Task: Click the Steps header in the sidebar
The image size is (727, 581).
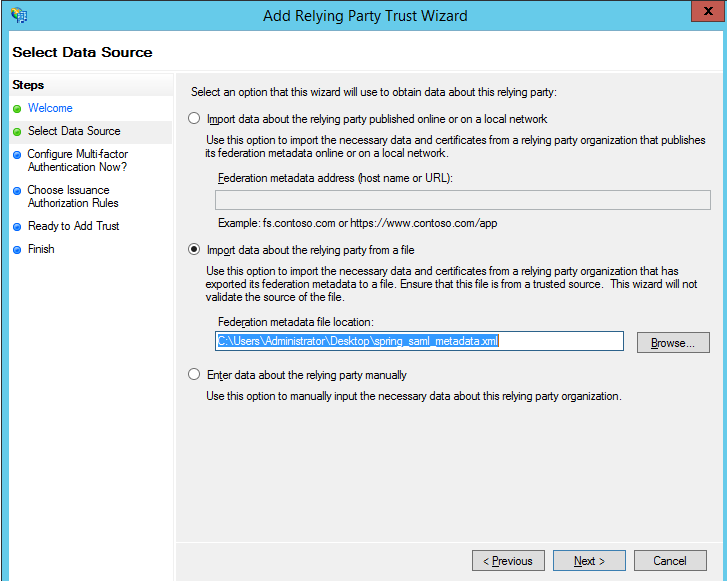Action: (28, 85)
